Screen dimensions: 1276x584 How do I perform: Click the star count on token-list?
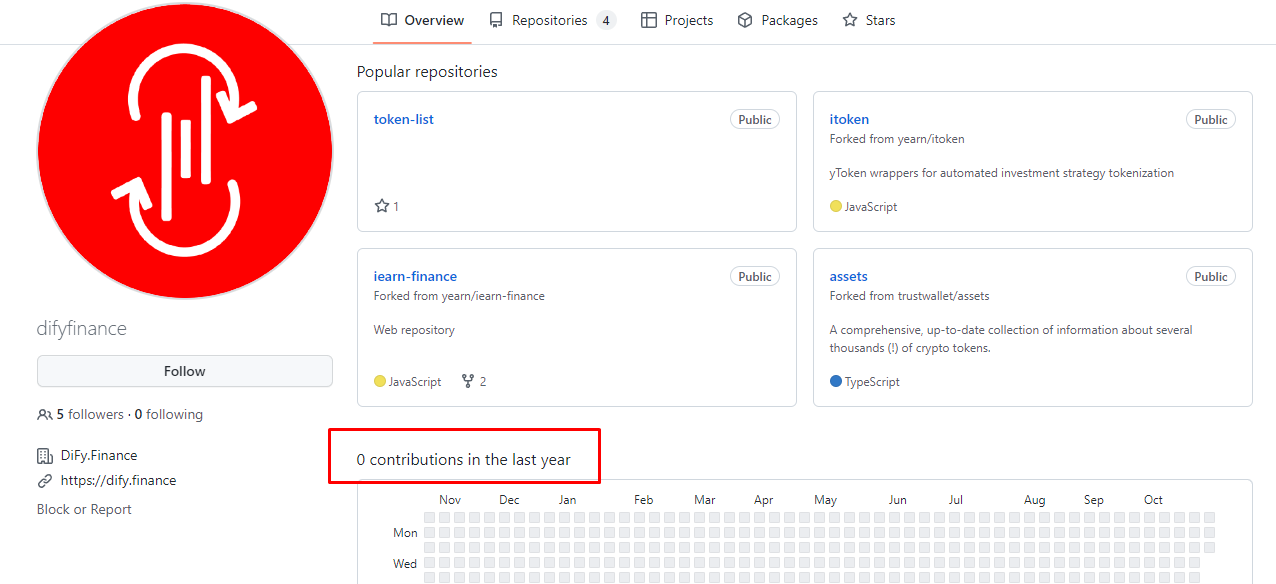click(x=387, y=206)
